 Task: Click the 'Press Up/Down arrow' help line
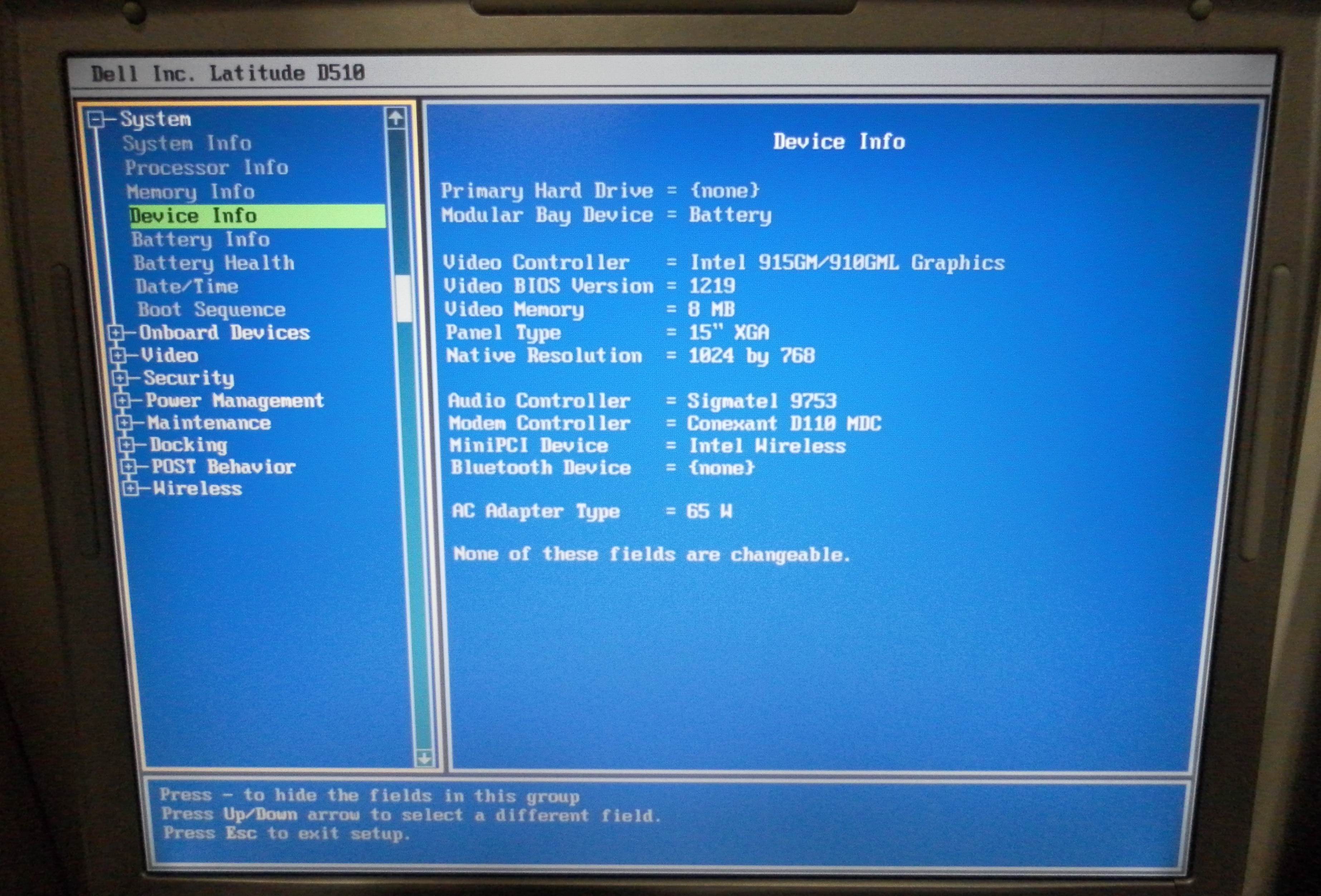tap(411, 815)
